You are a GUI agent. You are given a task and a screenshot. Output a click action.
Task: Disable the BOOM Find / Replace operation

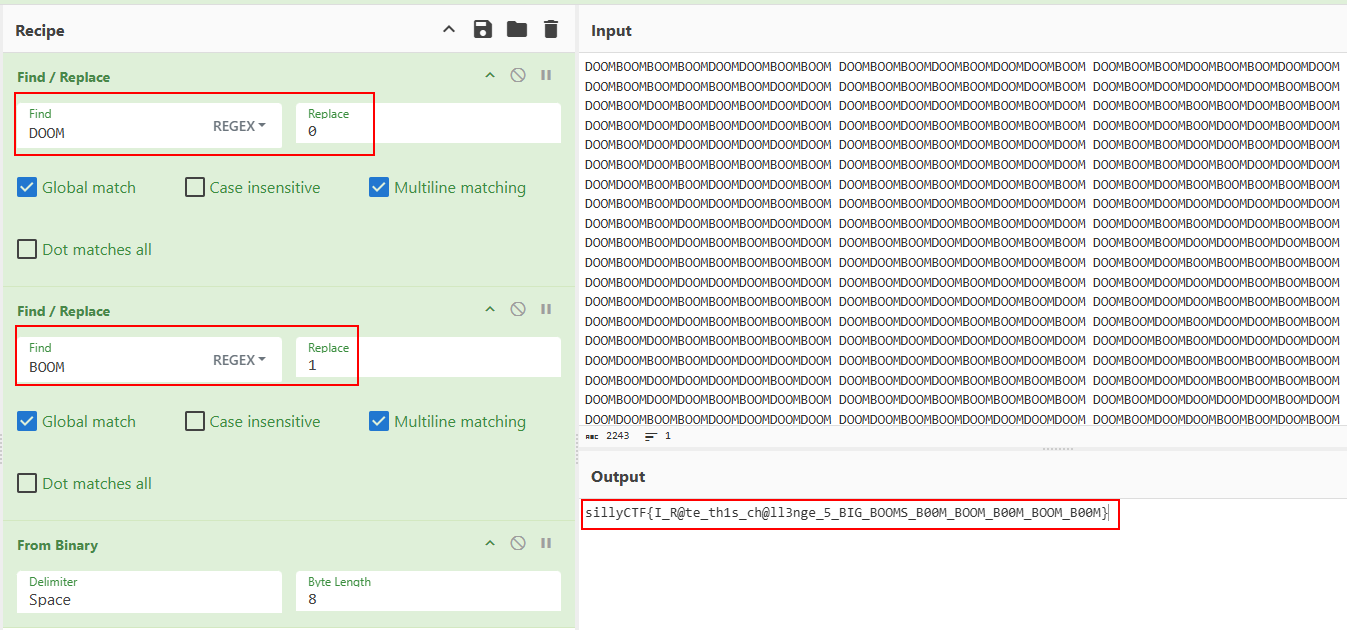click(x=518, y=309)
